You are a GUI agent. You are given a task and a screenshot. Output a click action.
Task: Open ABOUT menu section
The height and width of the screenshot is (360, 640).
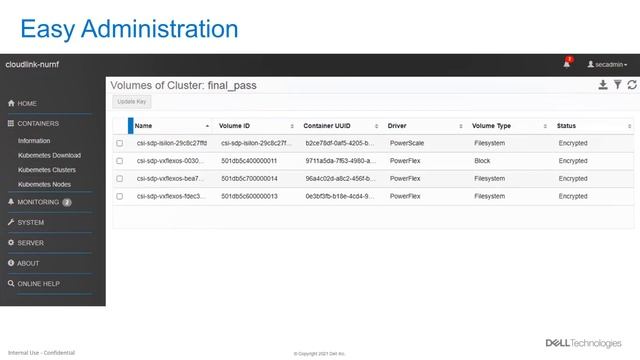28,263
